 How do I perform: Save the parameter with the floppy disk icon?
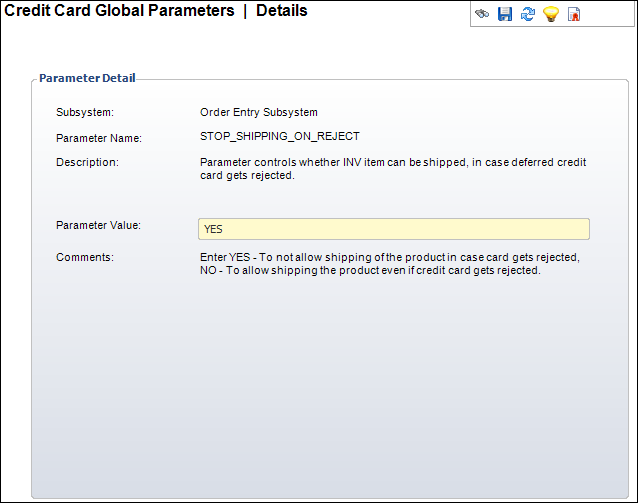tap(505, 15)
